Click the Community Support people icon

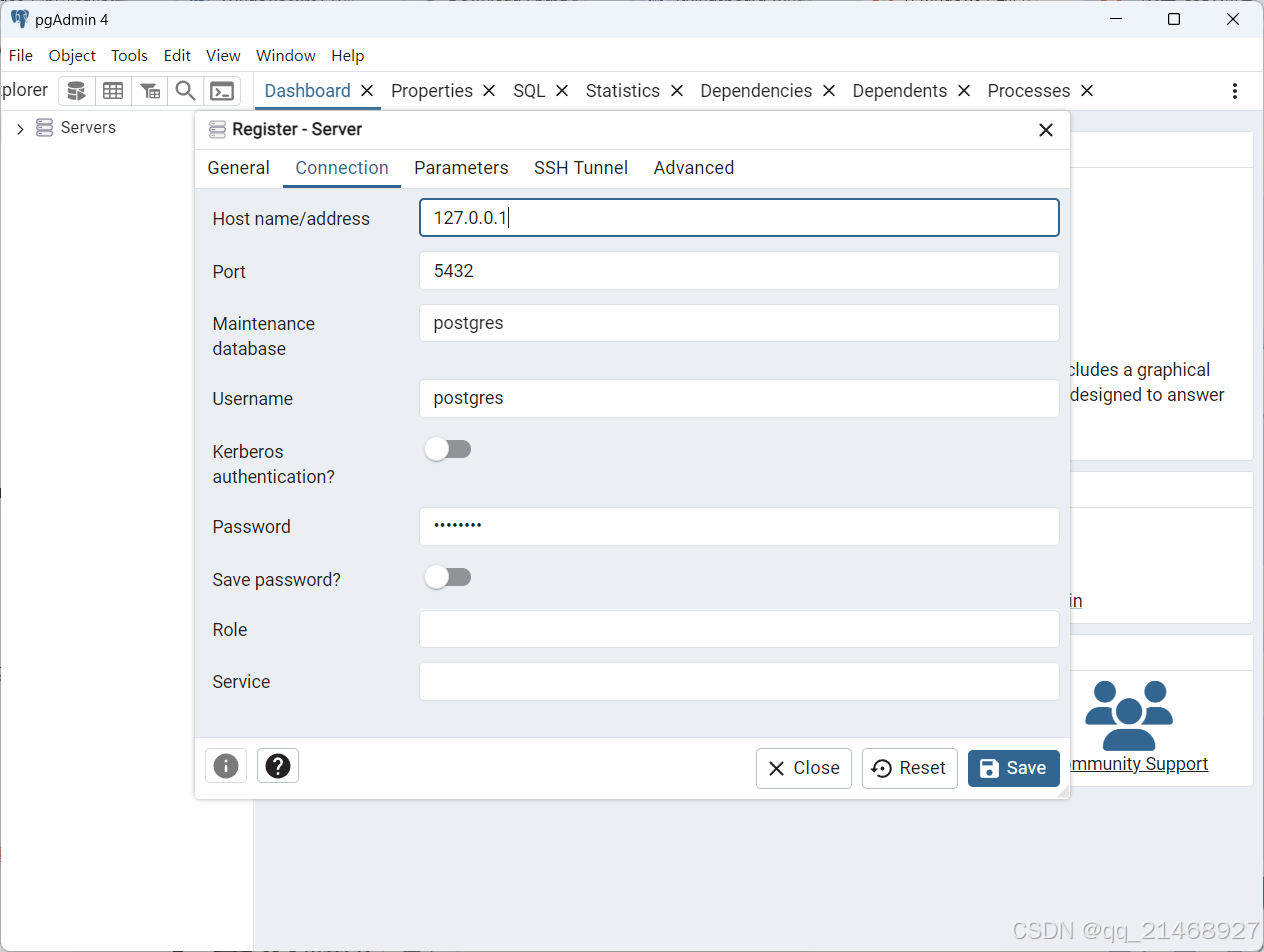pos(1129,715)
